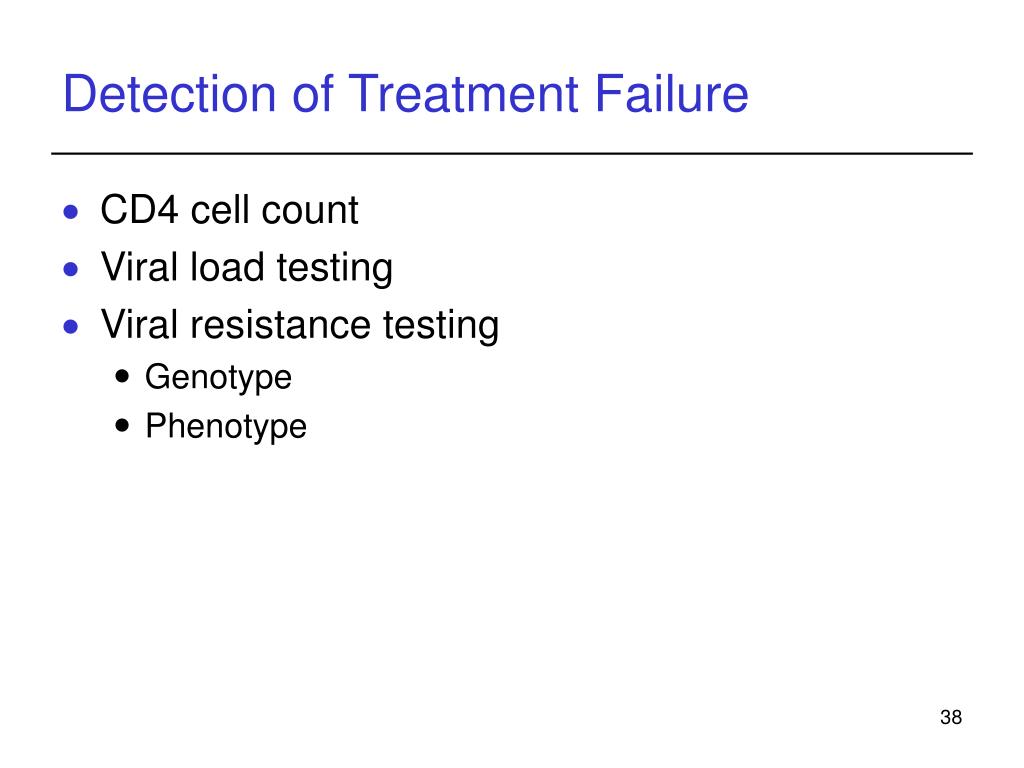This screenshot has width=1024, height=768.
Task: Click the slide number 38
Action: (x=951, y=717)
